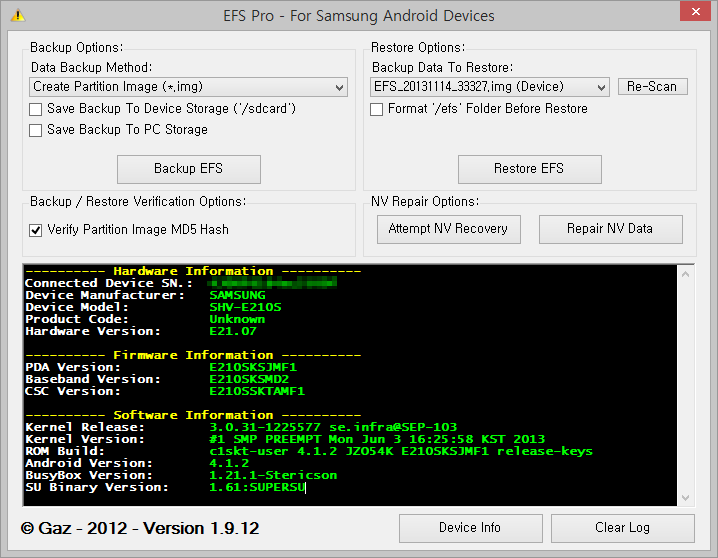
Task: Click the Hardware Information header in log
Action: (x=193, y=271)
